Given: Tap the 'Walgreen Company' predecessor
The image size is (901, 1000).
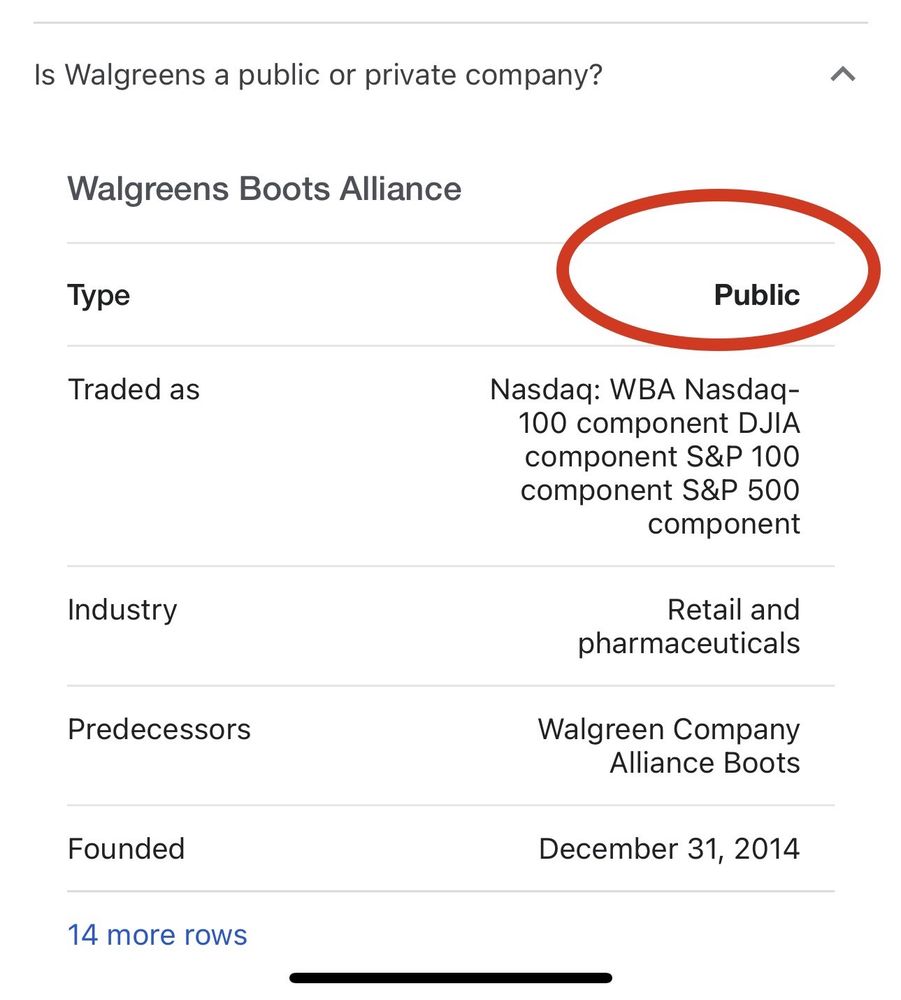Looking at the screenshot, I should coord(668,729).
